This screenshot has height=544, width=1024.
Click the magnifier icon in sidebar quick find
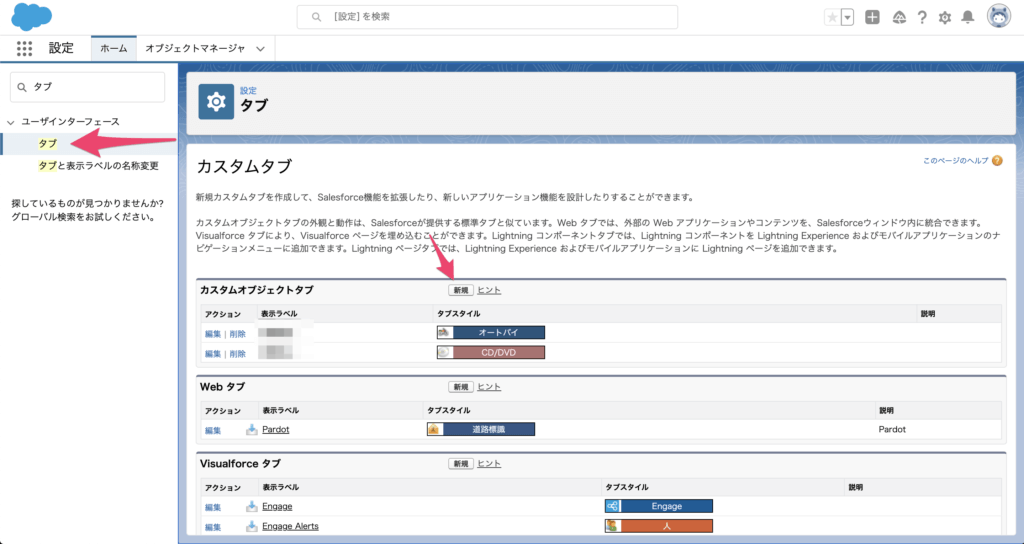23,88
